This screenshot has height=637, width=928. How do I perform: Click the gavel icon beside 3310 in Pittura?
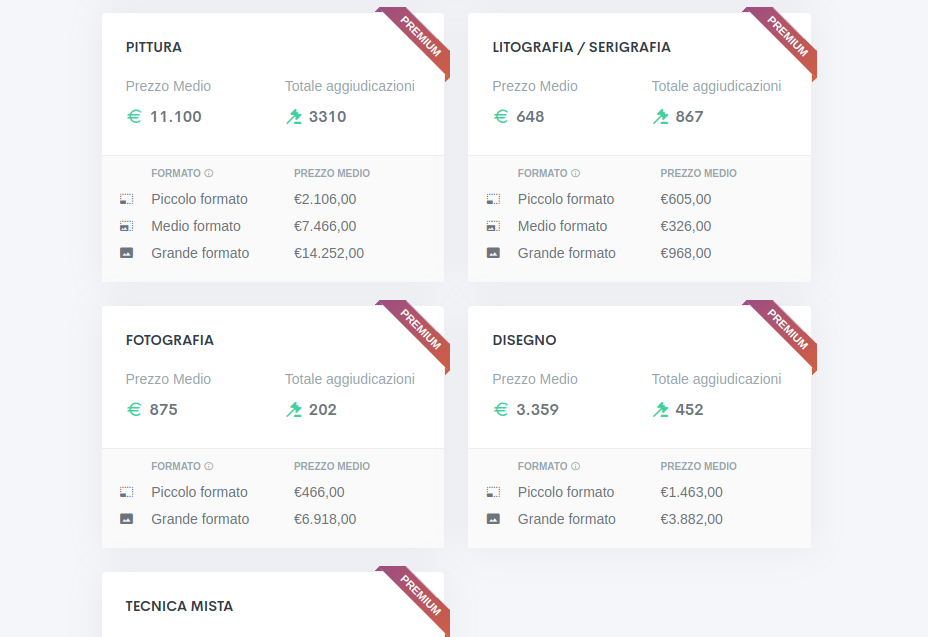[x=294, y=117]
